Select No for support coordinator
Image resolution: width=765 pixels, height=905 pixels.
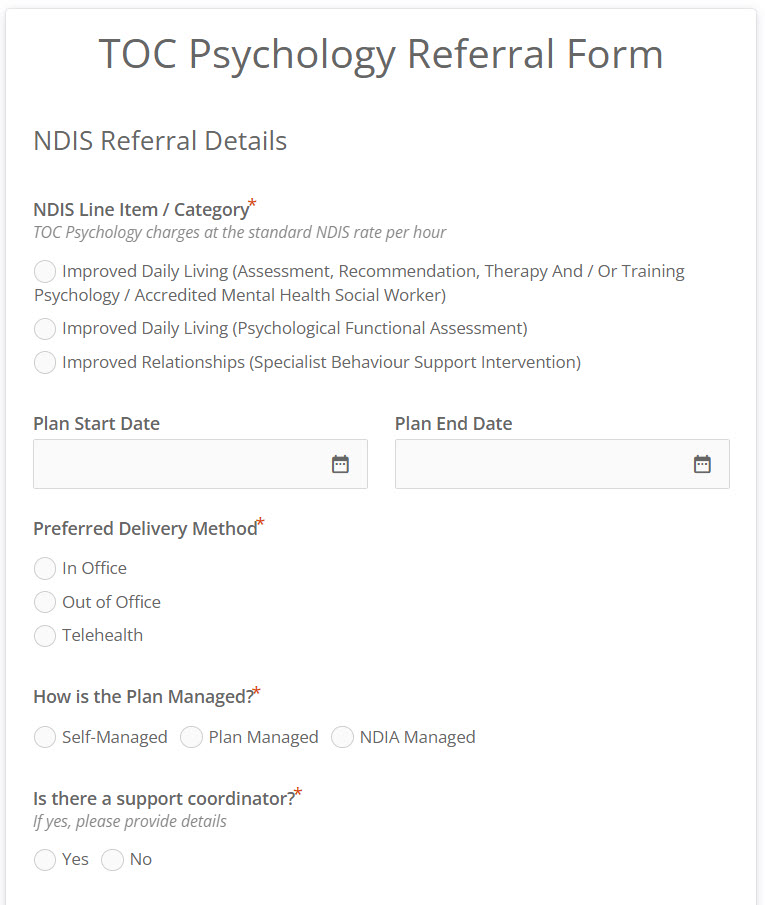112,860
